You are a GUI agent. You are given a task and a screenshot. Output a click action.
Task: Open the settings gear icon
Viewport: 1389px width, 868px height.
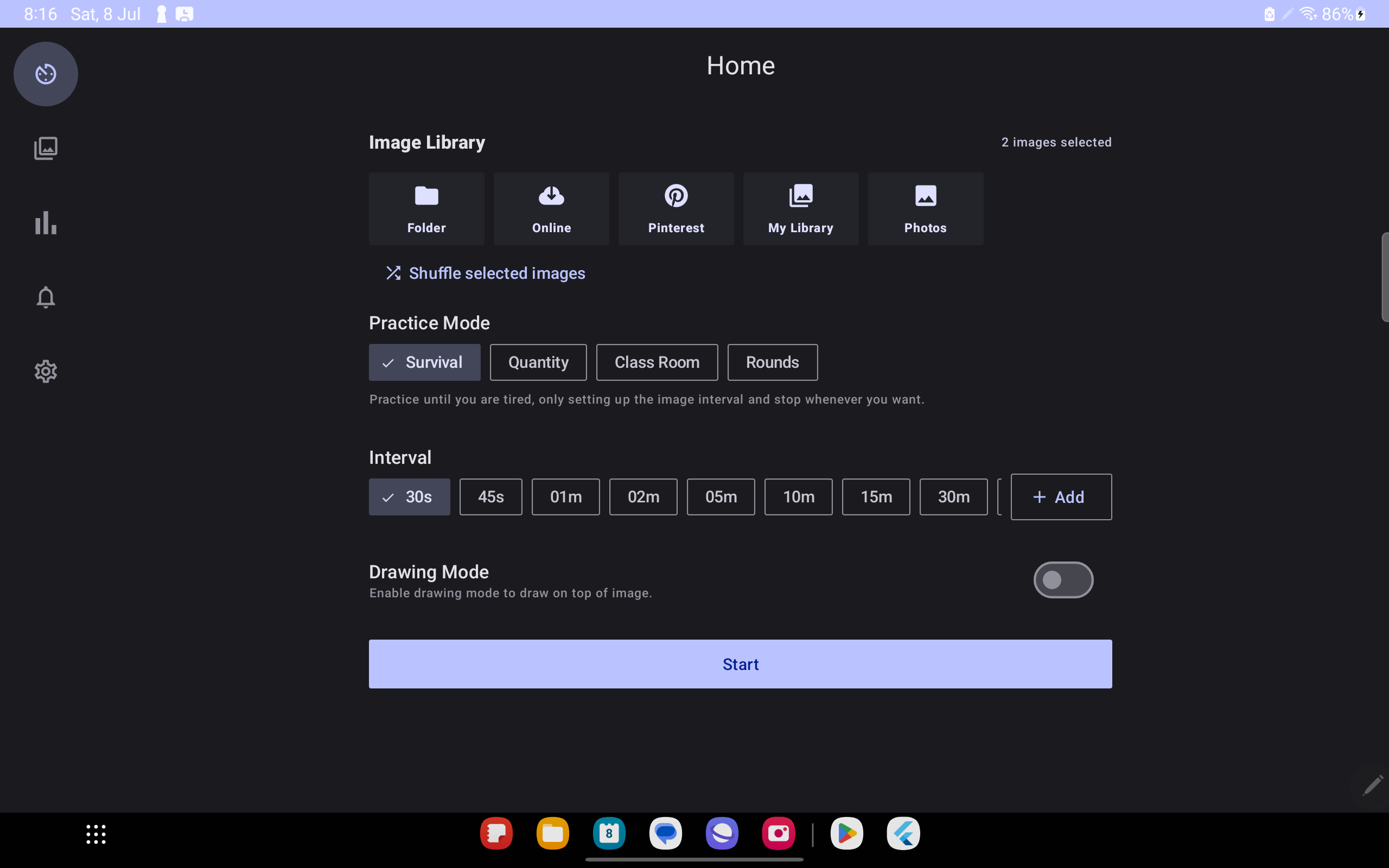pyautogui.click(x=46, y=372)
